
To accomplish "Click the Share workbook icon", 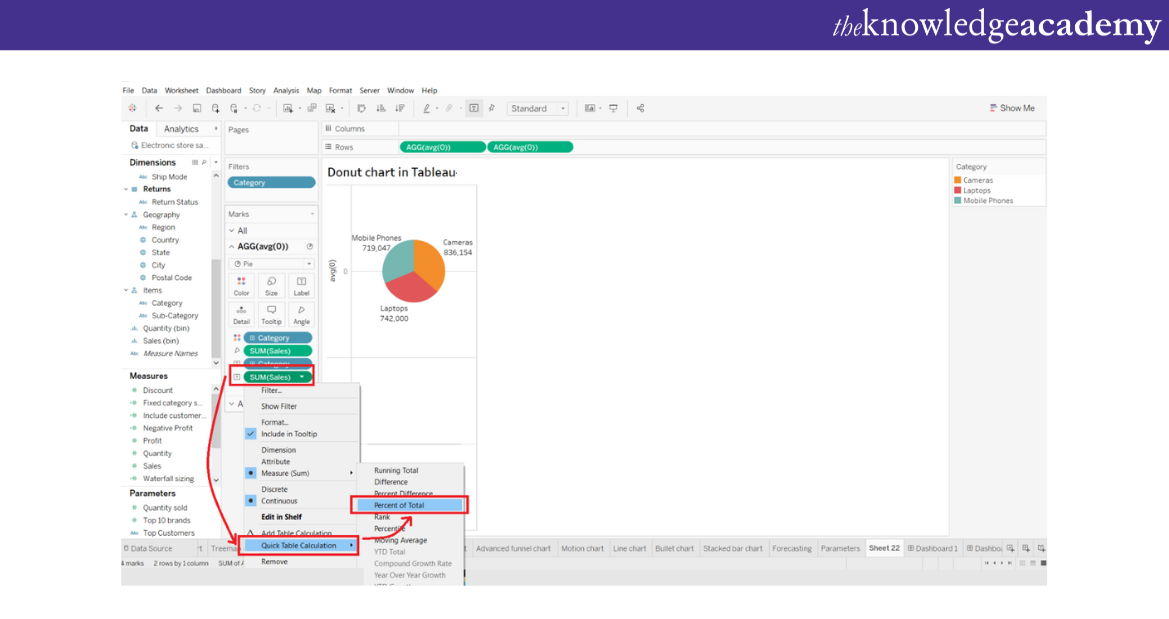I will coord(640,108).
